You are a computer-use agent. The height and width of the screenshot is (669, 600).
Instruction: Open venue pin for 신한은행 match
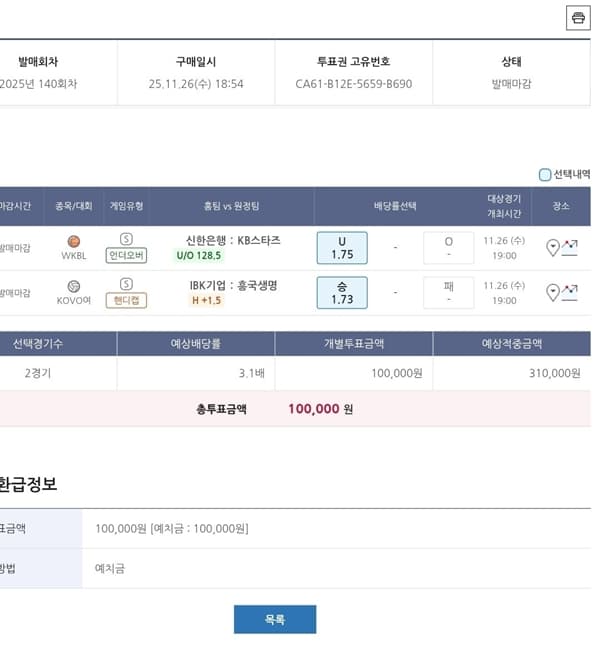click(x=553, y=248)
